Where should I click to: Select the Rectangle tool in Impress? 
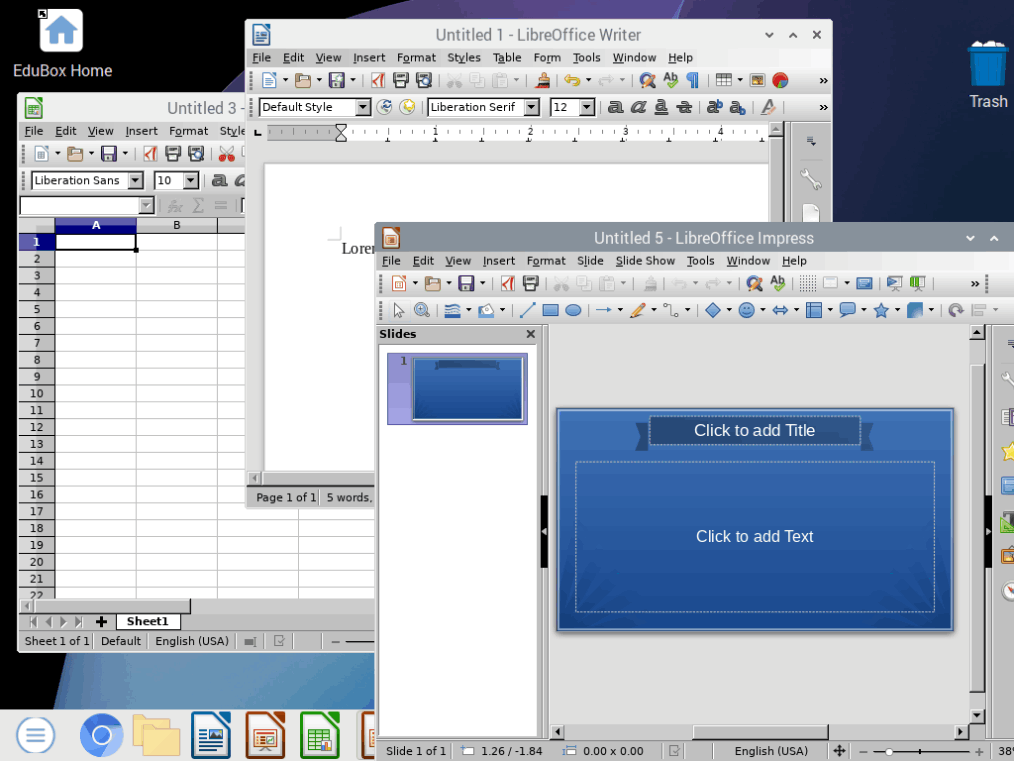[550, 311]
